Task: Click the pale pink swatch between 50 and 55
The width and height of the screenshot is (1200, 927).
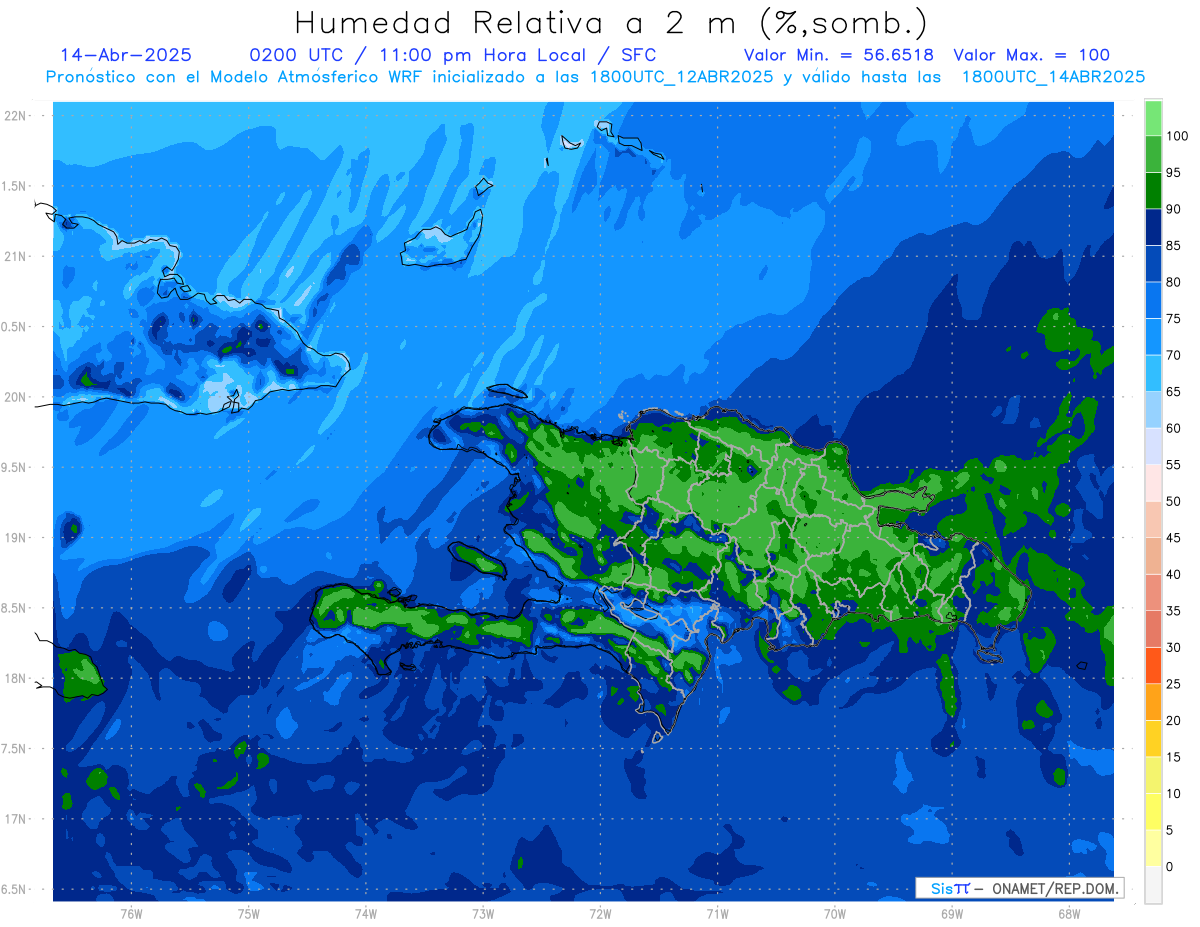Action: 1153,483
